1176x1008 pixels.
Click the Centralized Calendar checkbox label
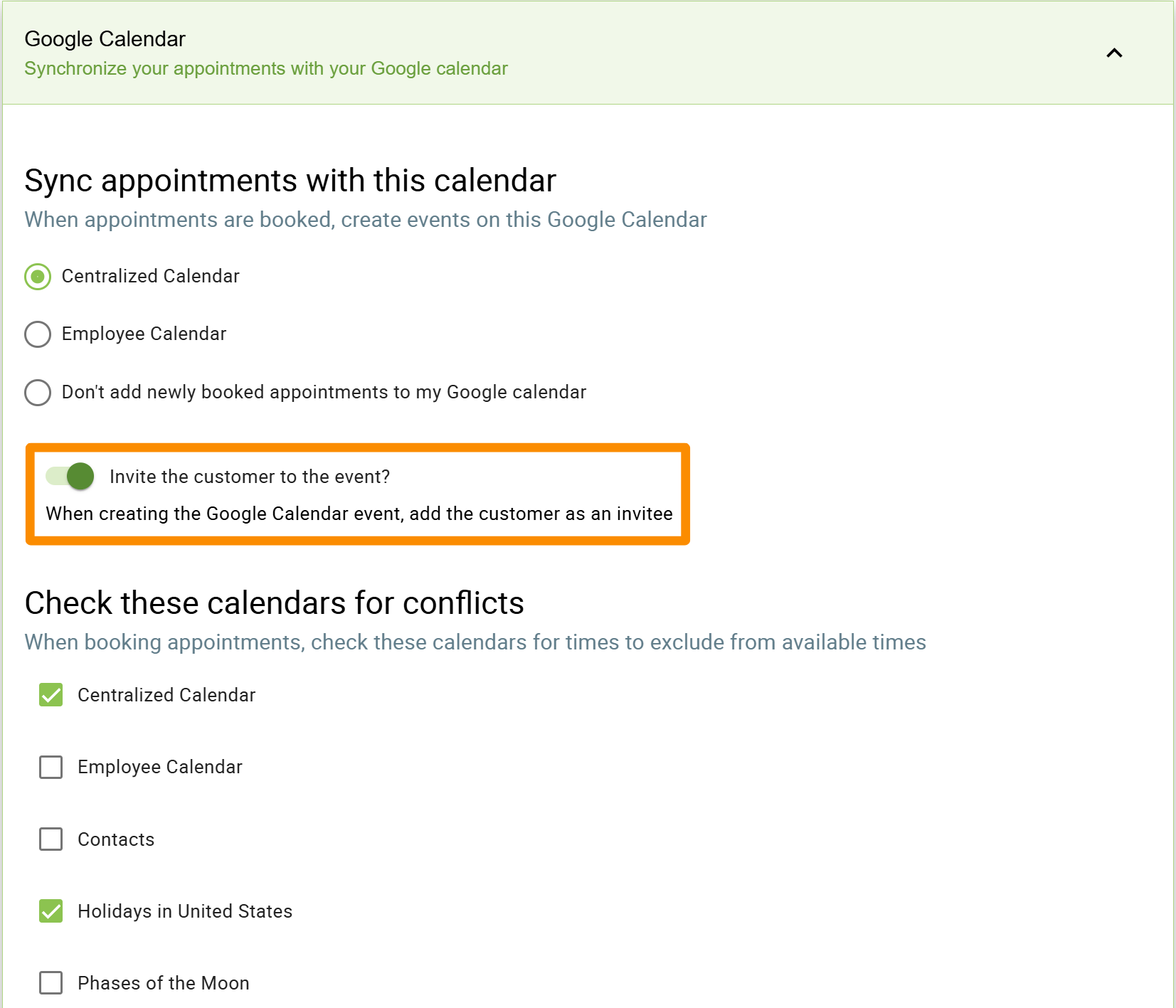click(166, 695)
